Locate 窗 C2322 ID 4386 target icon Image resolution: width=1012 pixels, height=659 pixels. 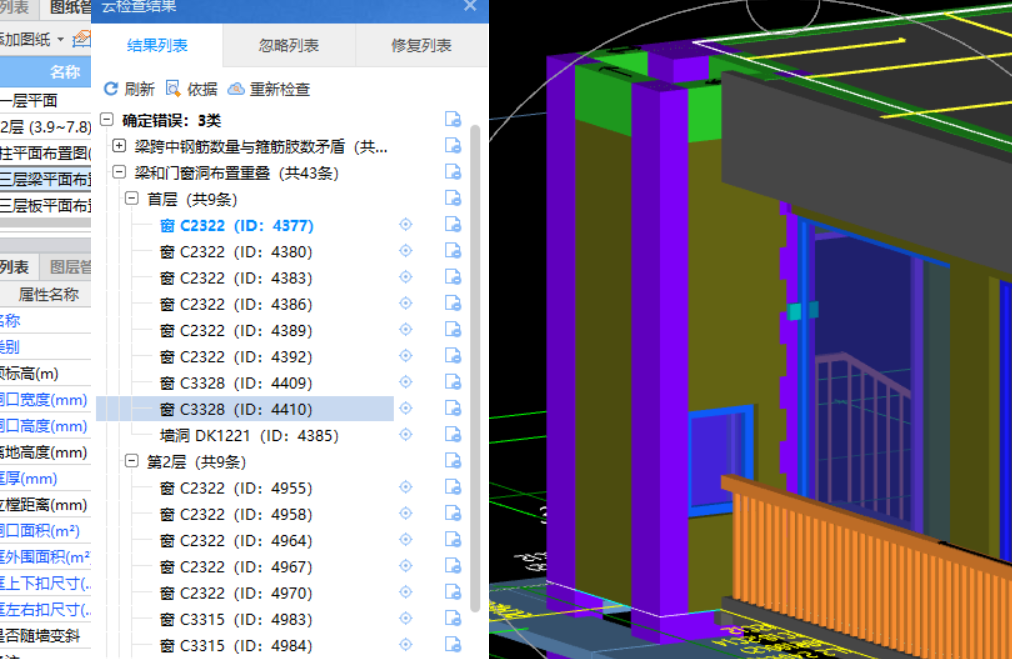coord(405,303)
